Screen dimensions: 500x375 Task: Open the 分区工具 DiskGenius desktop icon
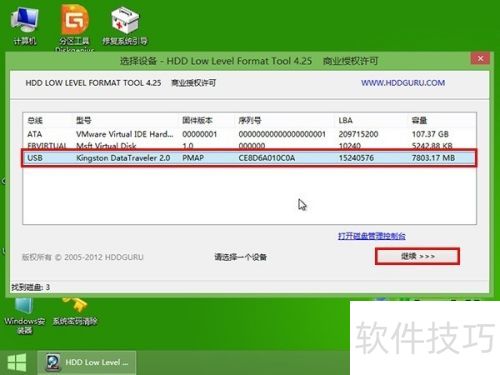tap(74, 28)
